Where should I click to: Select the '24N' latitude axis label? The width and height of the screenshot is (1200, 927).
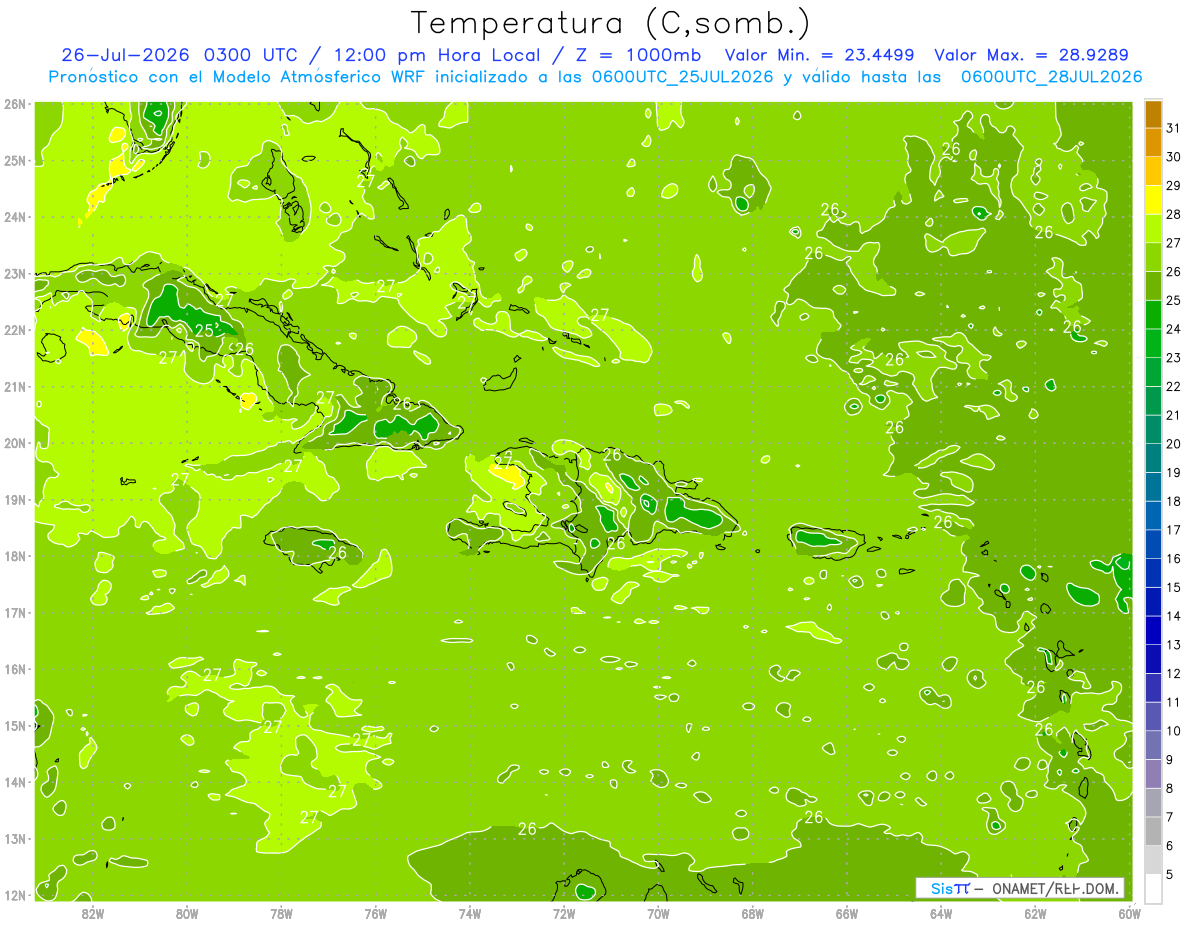pyautogui.click(x=13, y=217)
